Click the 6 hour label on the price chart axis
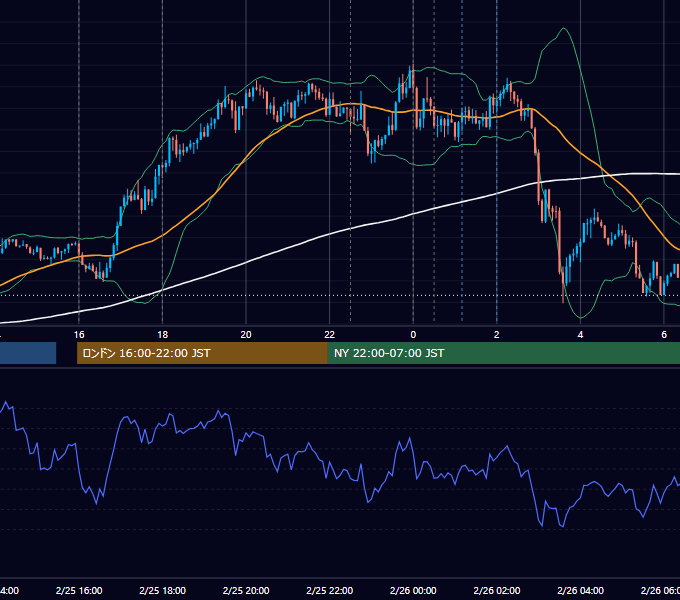 [x=664, y=335]
